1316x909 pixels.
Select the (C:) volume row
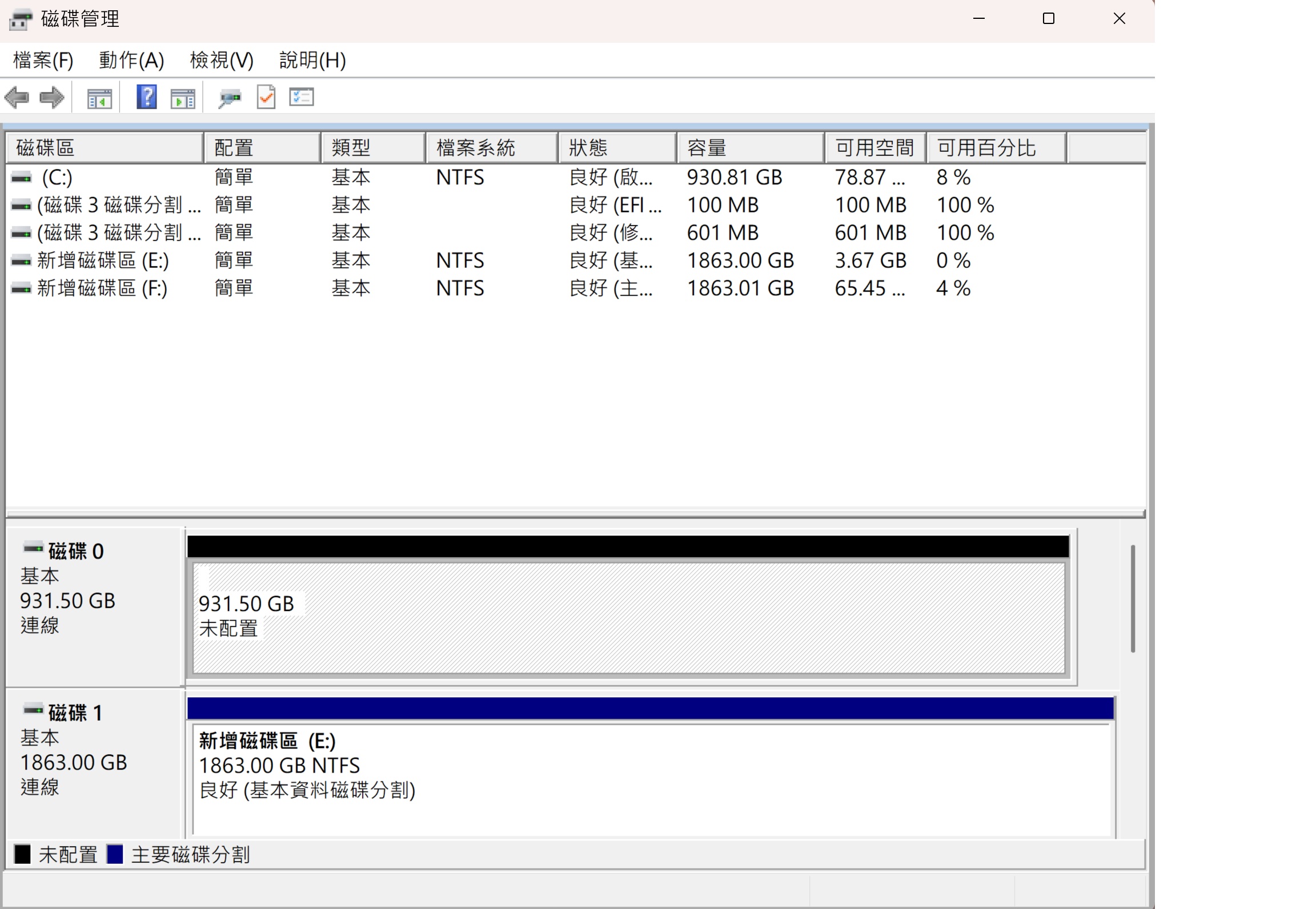pyautogui.click(x=576, y=178)
